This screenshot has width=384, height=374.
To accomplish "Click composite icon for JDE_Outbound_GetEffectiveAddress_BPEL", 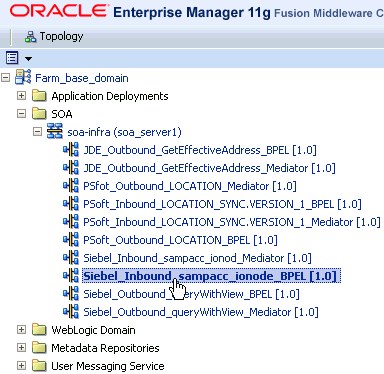I will pyautogui.click(x=71, y=150).
